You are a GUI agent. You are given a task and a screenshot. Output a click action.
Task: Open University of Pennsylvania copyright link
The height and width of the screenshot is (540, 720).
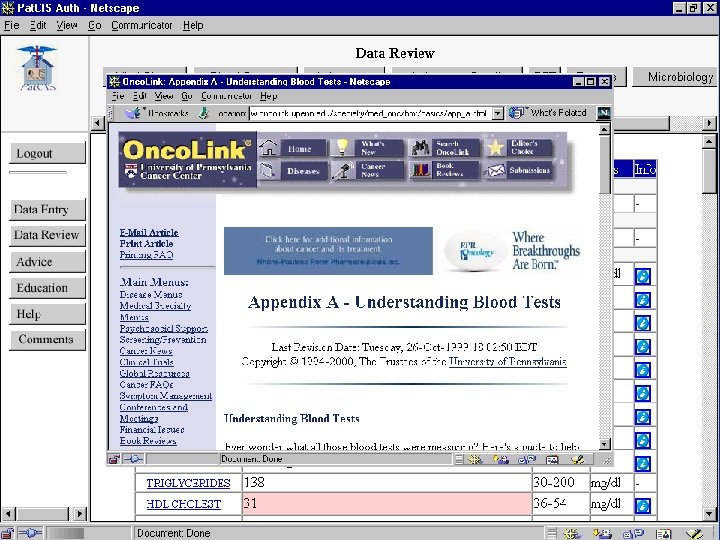click(x=507, y=362)
